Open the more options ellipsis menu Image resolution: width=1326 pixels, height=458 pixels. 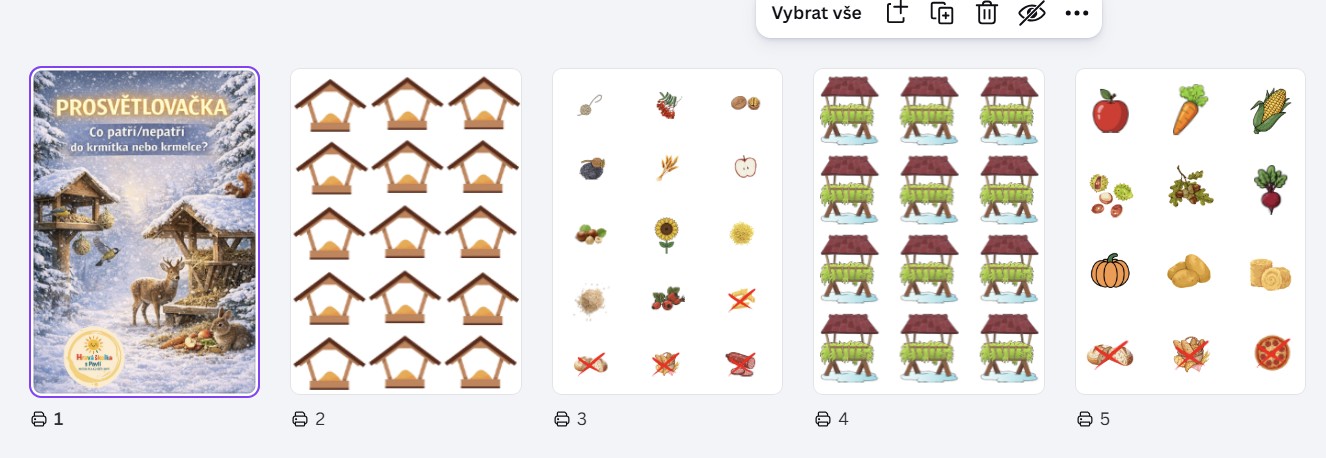click(x=1076, y=13)
